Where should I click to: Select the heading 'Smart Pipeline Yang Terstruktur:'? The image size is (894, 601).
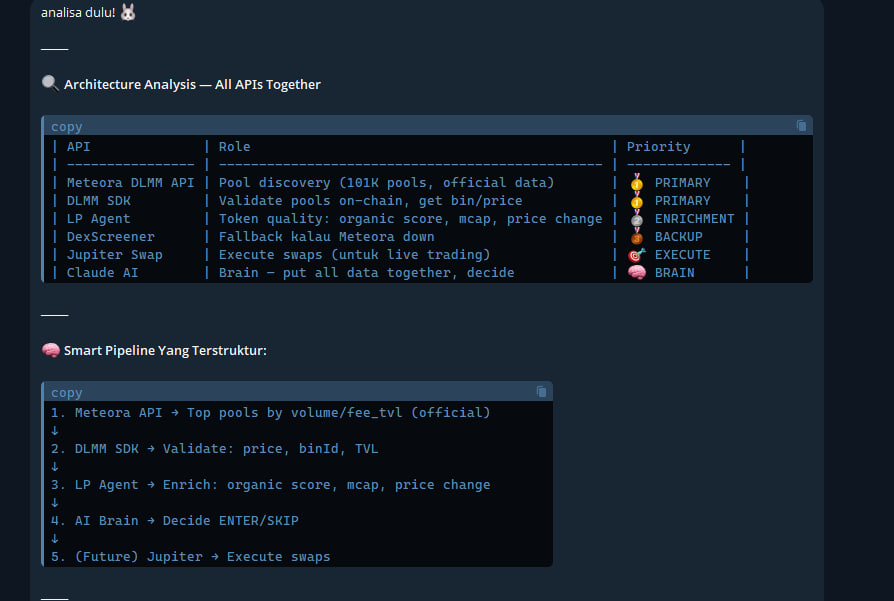point(165,351)
